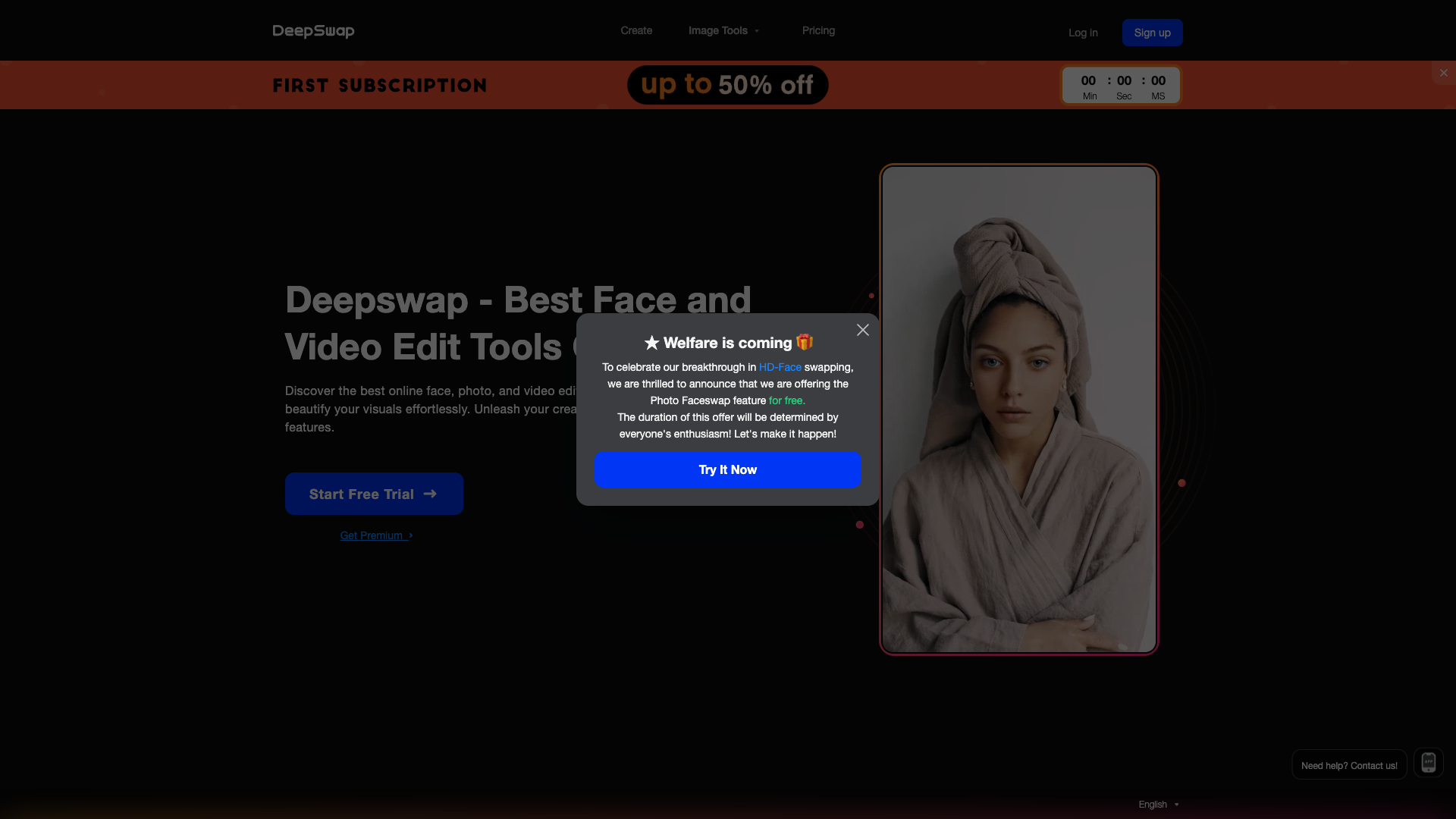Go to the Pricing page

coord(818,30)
